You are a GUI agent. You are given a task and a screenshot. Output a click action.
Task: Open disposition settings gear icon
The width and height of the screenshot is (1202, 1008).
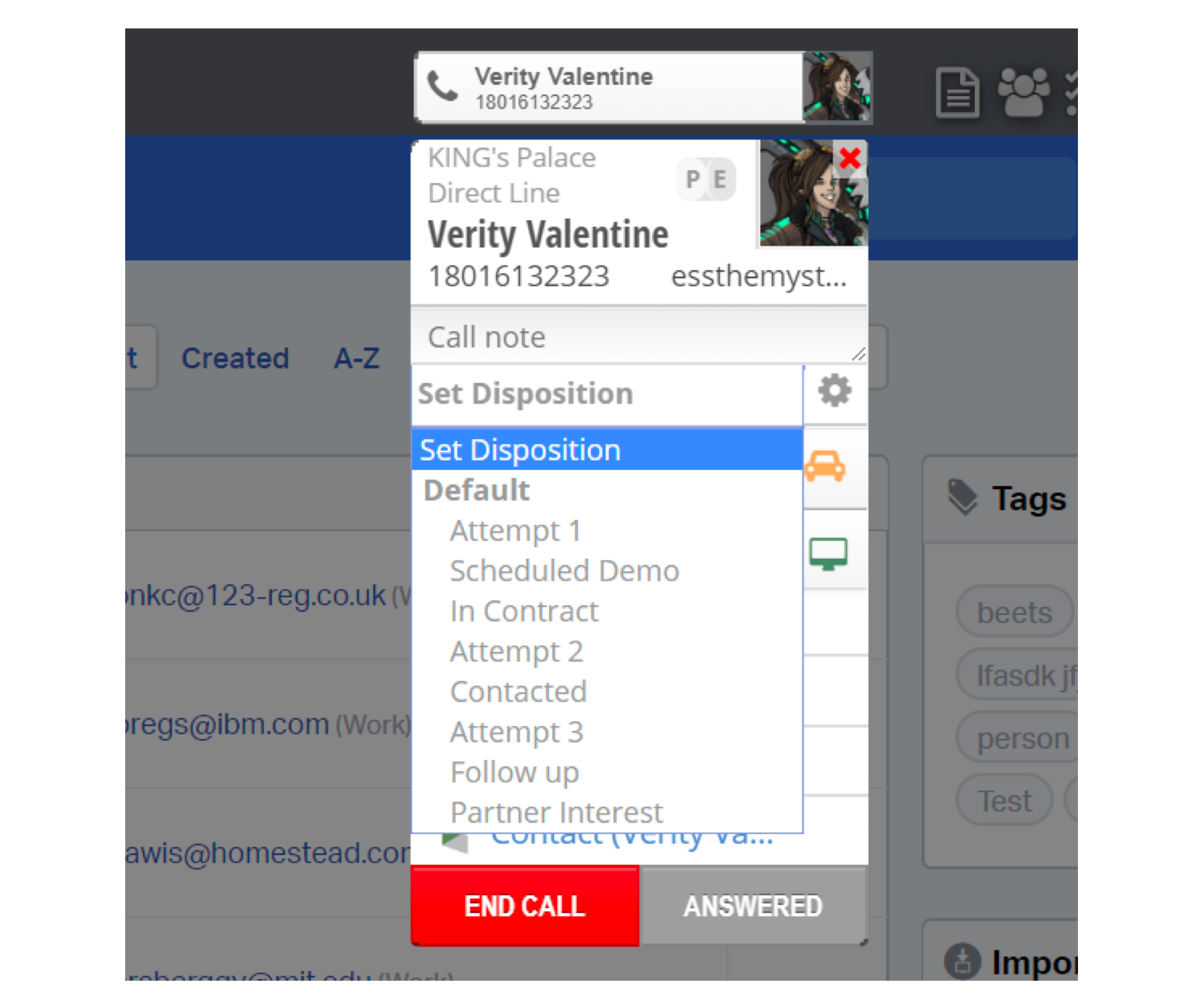(834, 391)
